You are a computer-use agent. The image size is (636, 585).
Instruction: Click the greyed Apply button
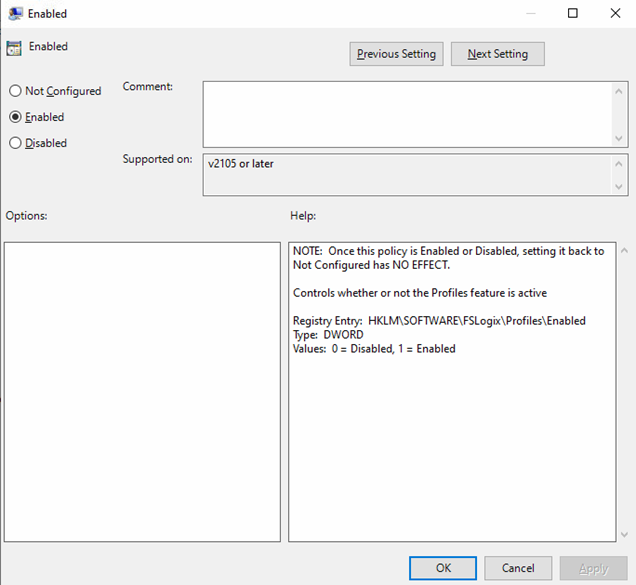pos(593,568)
